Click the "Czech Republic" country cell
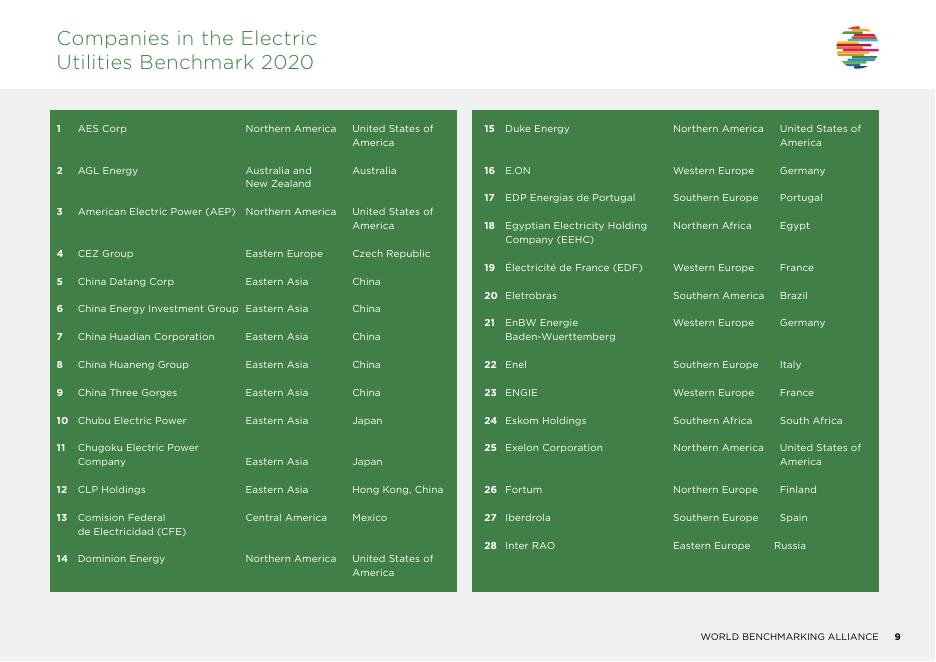The width and height of the screenshot is (936, 662). (x=391, y=254)
